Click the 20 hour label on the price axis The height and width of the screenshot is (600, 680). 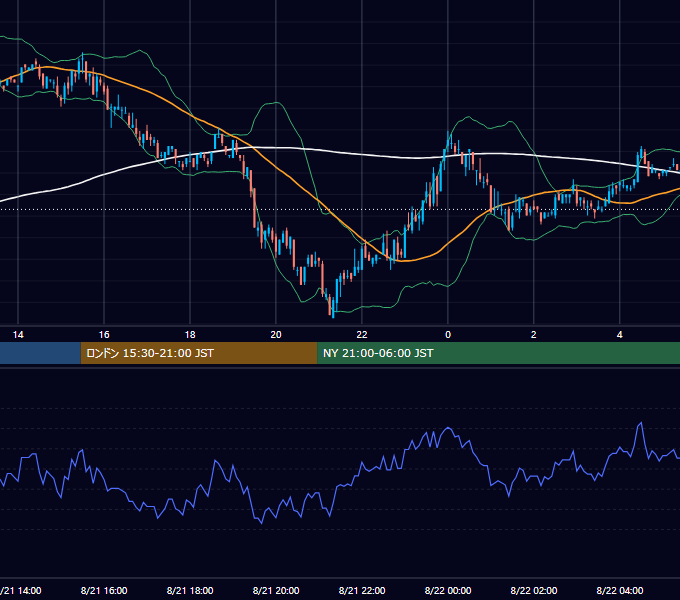click(x=276, y=335)
